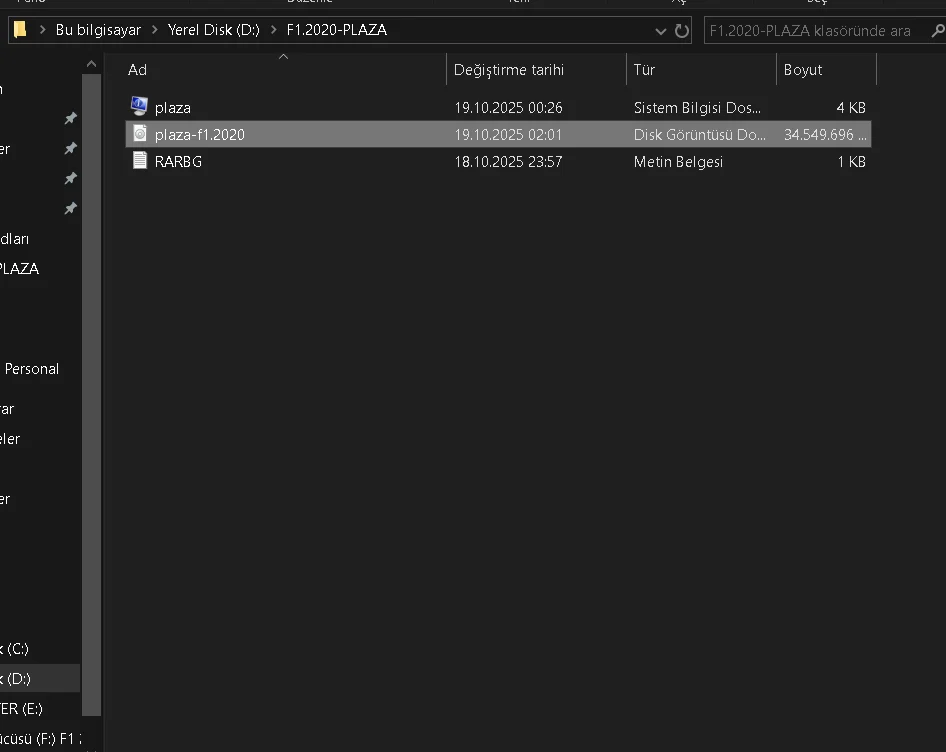Expand chevron before 'F1.2020-PLAZA' breadcrumb
The image size is (946, 752).
273,30
